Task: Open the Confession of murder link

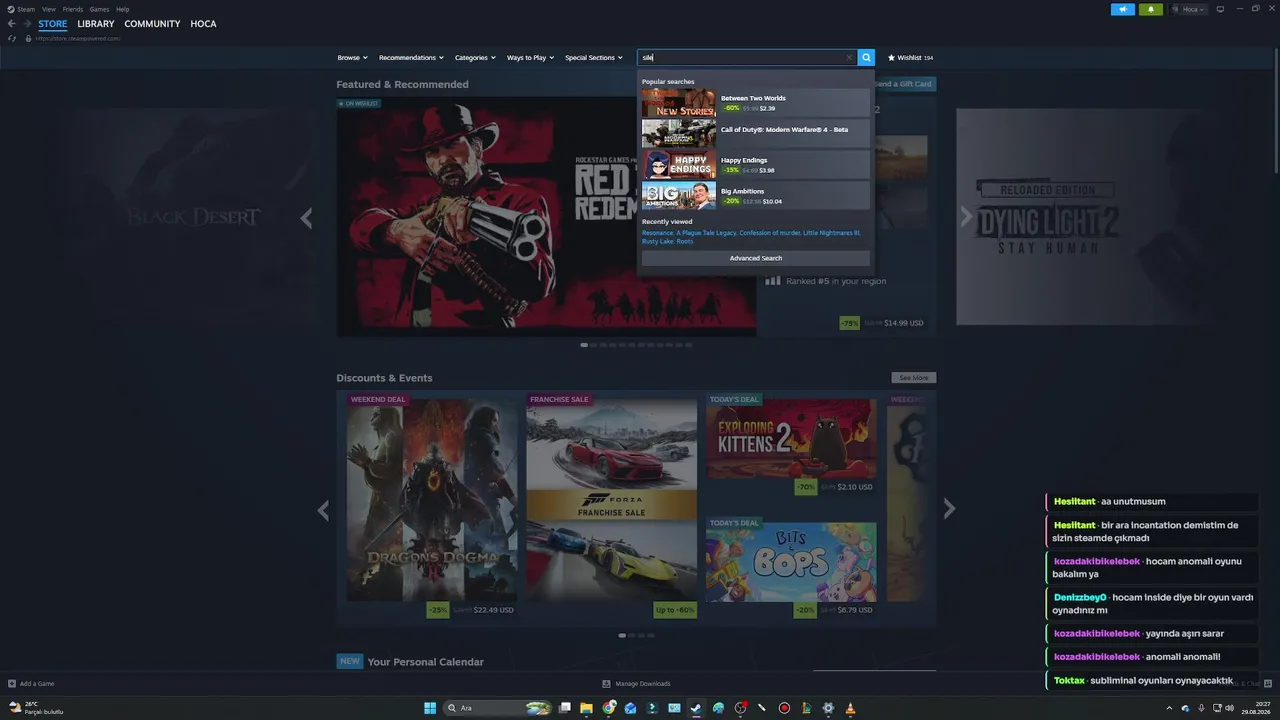Action: coord(770,232)
